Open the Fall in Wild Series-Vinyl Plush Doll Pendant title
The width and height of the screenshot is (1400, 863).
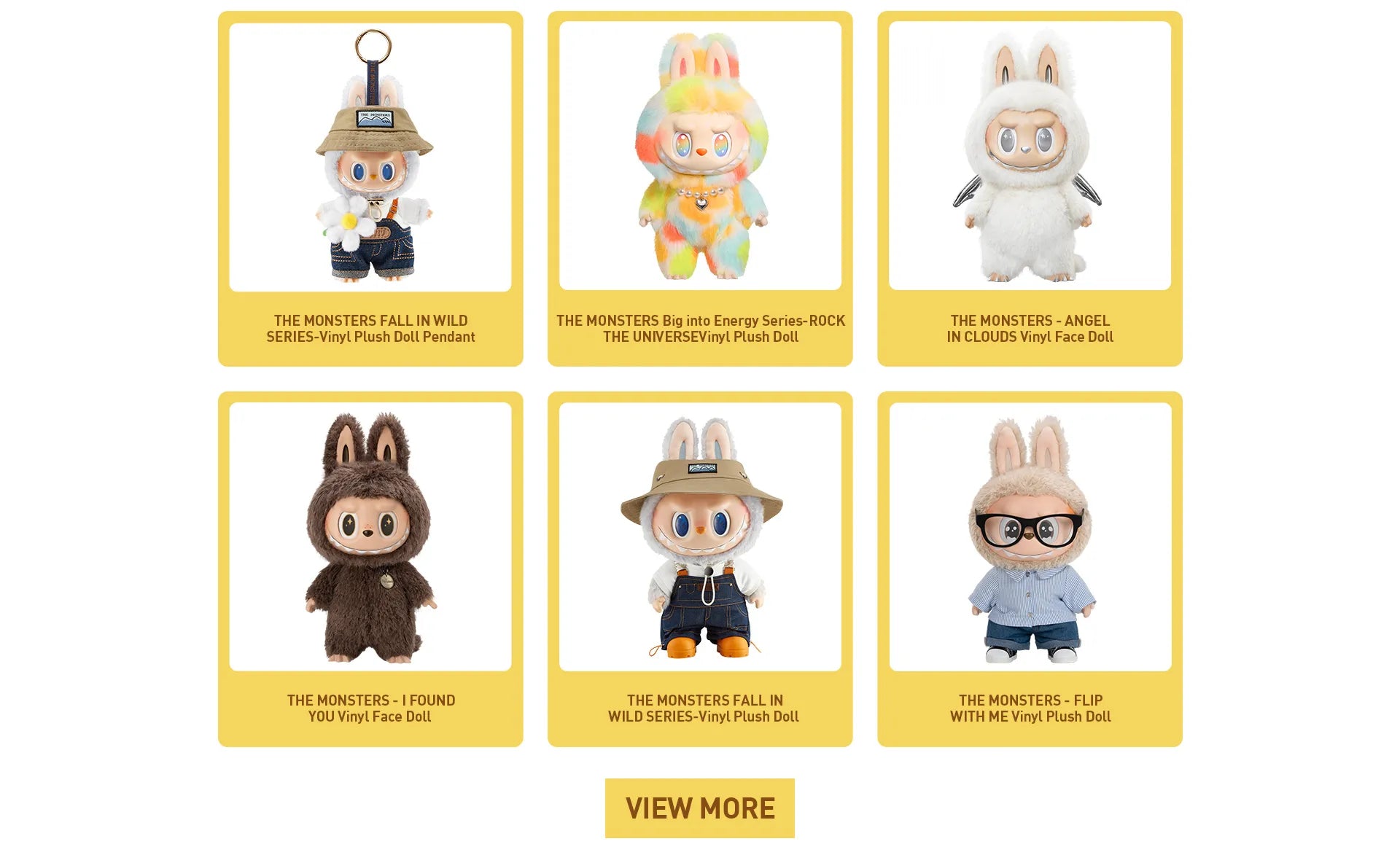[370, 329]
